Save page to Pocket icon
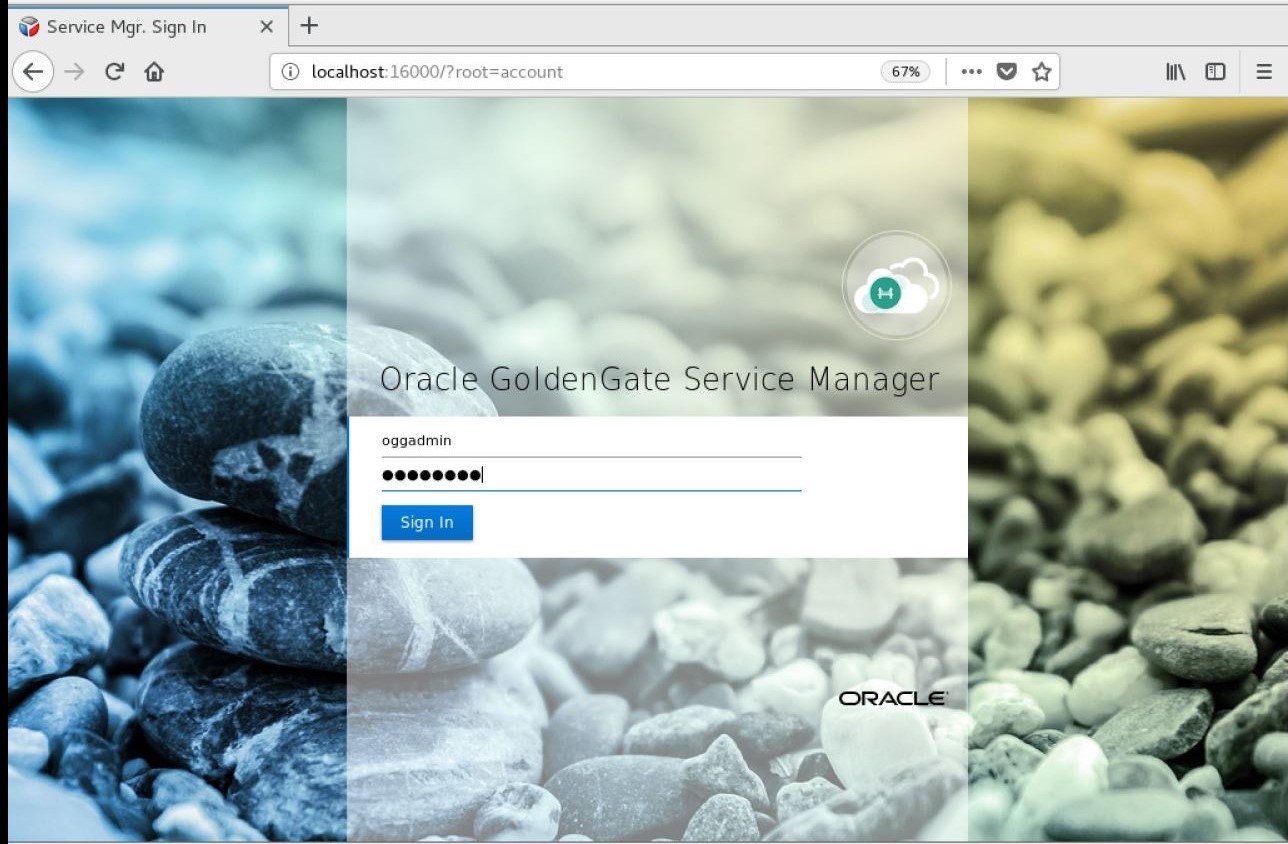The height and width of the screenshot is (844, 1288). [x=1007, y=72]
